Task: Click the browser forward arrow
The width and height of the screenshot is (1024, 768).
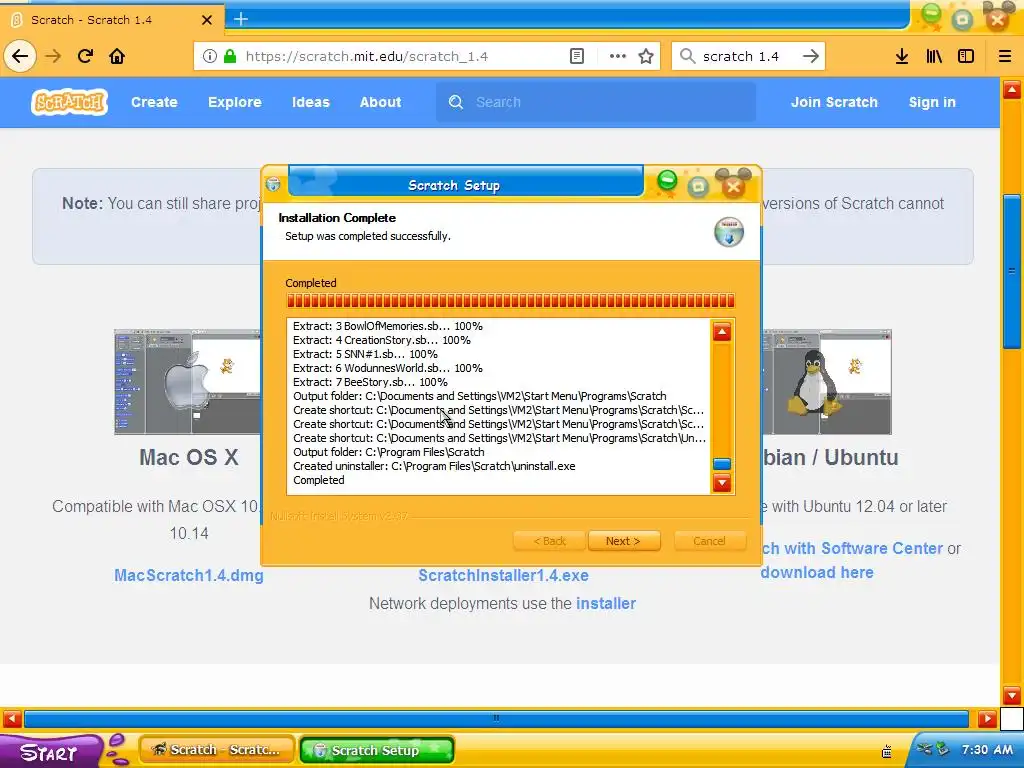Action: 53,56
